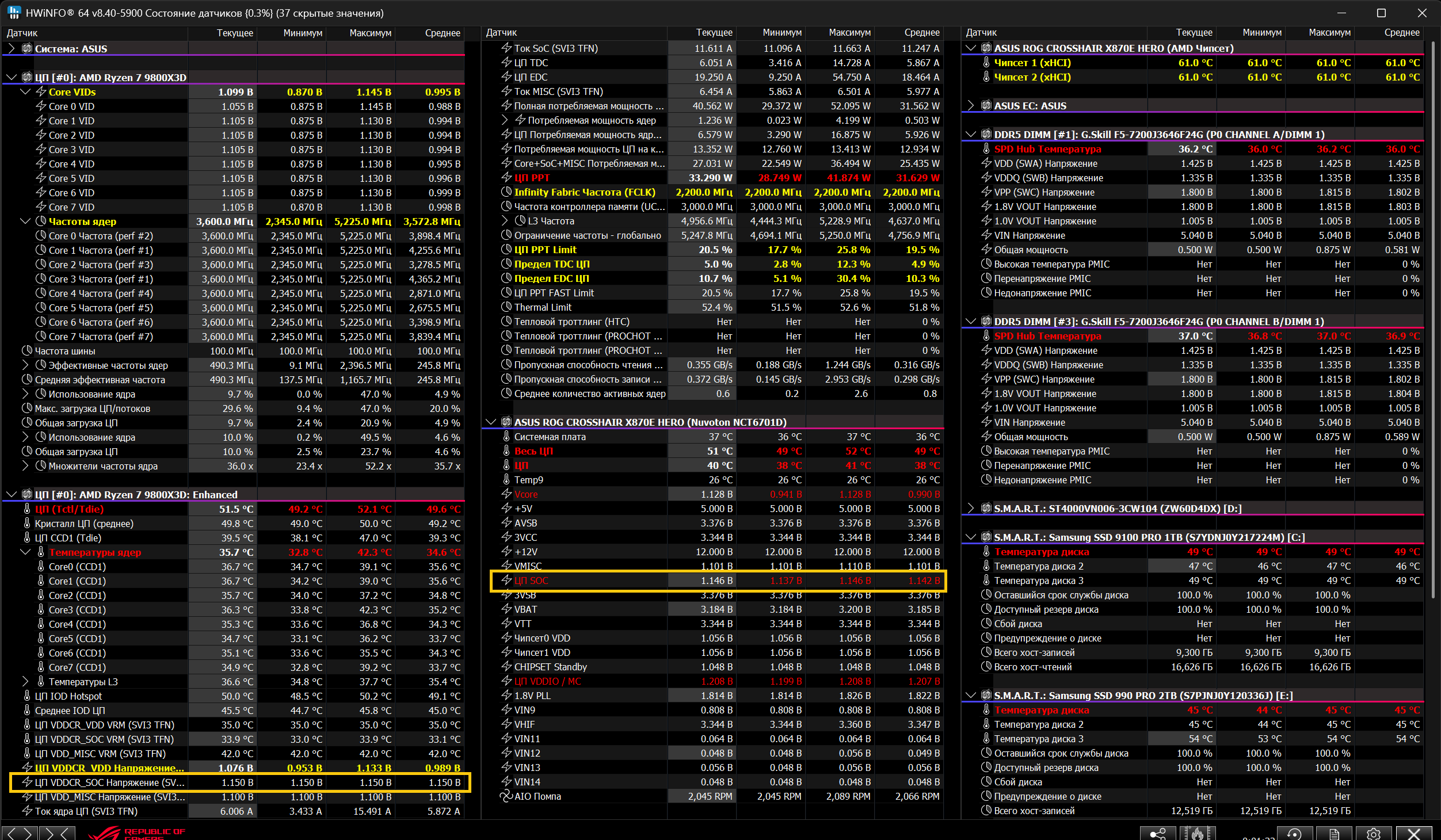Click the Среднее column header in middle panel
Viewport: 1441px width, 840px height.
point(921,33)
